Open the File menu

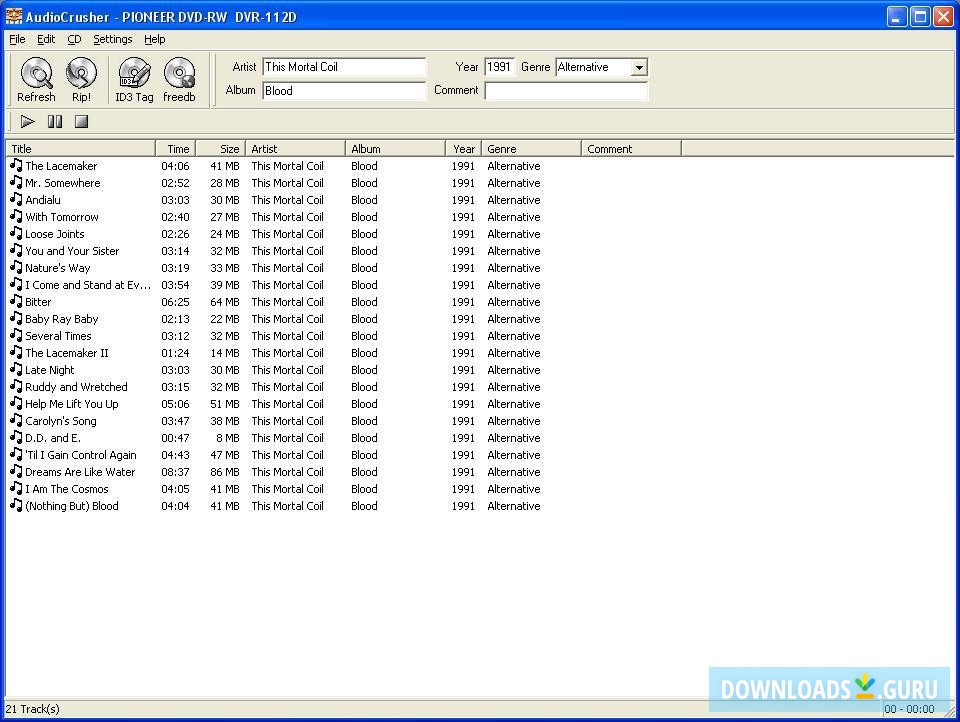point(17,39)
